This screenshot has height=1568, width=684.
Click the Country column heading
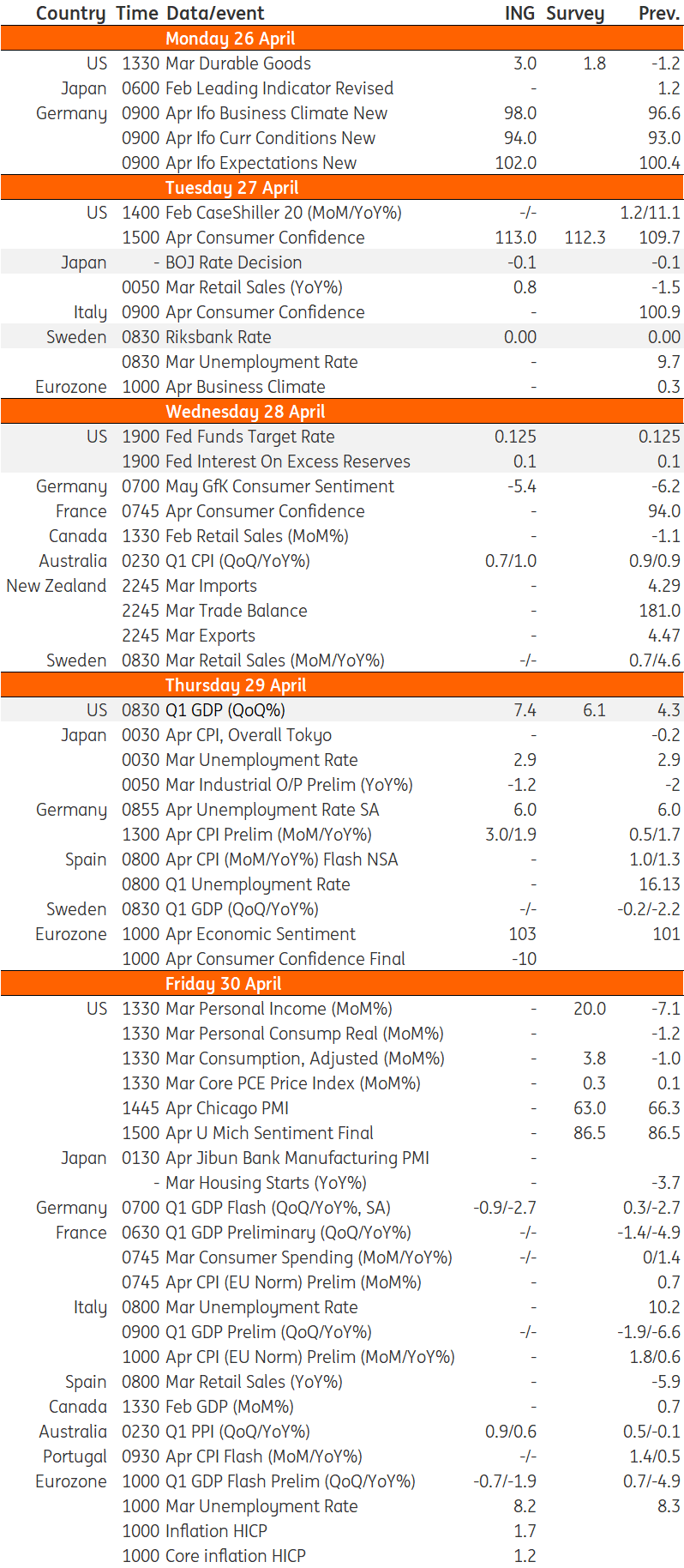(x=71, y=14)
